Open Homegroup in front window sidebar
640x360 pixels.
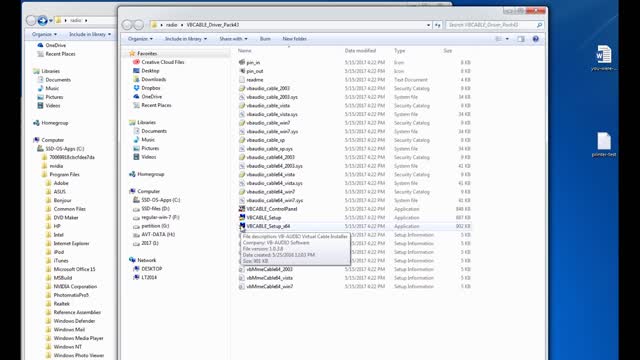pyautogui.click(x=147, y=174)
